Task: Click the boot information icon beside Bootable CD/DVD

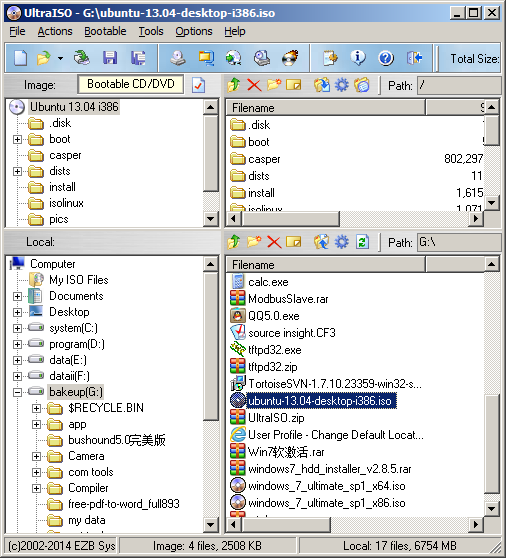Action: (x=198, y=85)
